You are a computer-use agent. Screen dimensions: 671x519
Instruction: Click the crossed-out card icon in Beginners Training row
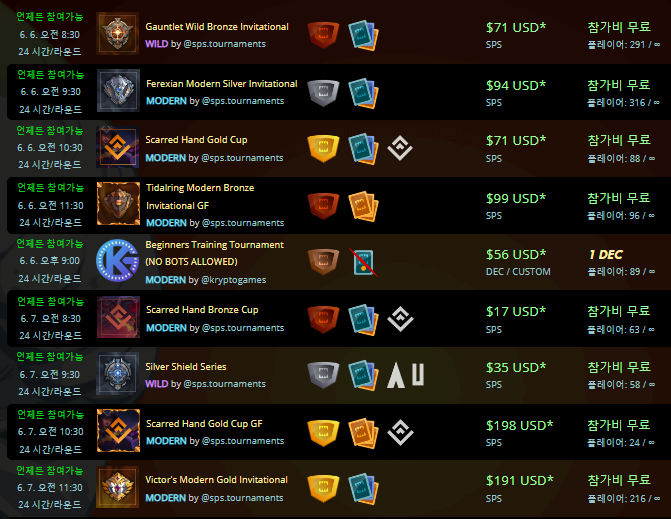pos(363,262)
